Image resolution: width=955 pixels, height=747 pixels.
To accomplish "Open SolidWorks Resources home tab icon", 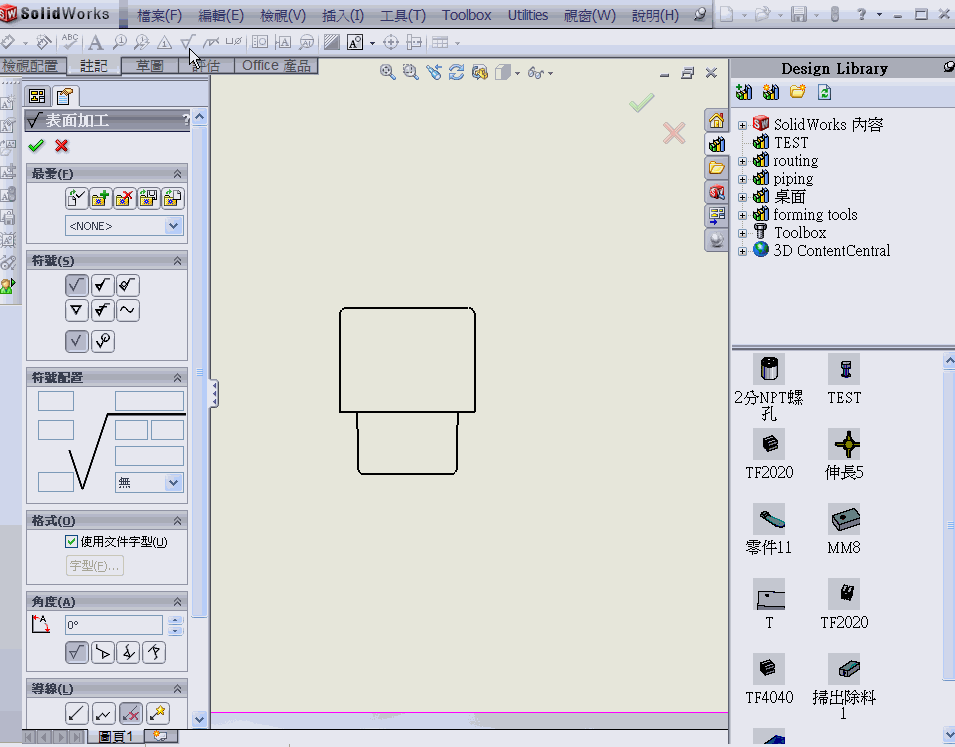I will click(716, 121).
